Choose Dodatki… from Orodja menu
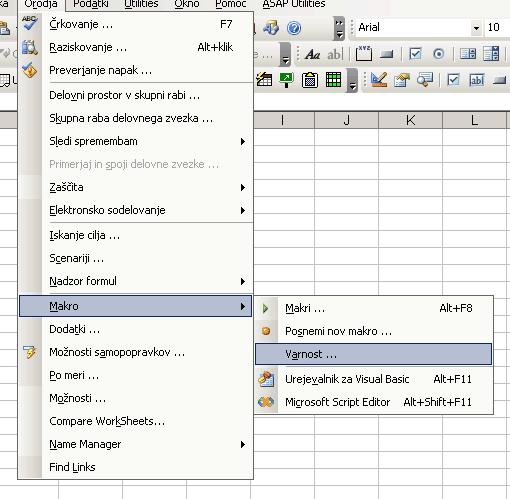Viewport: 510px width, 499px height. 136,329
